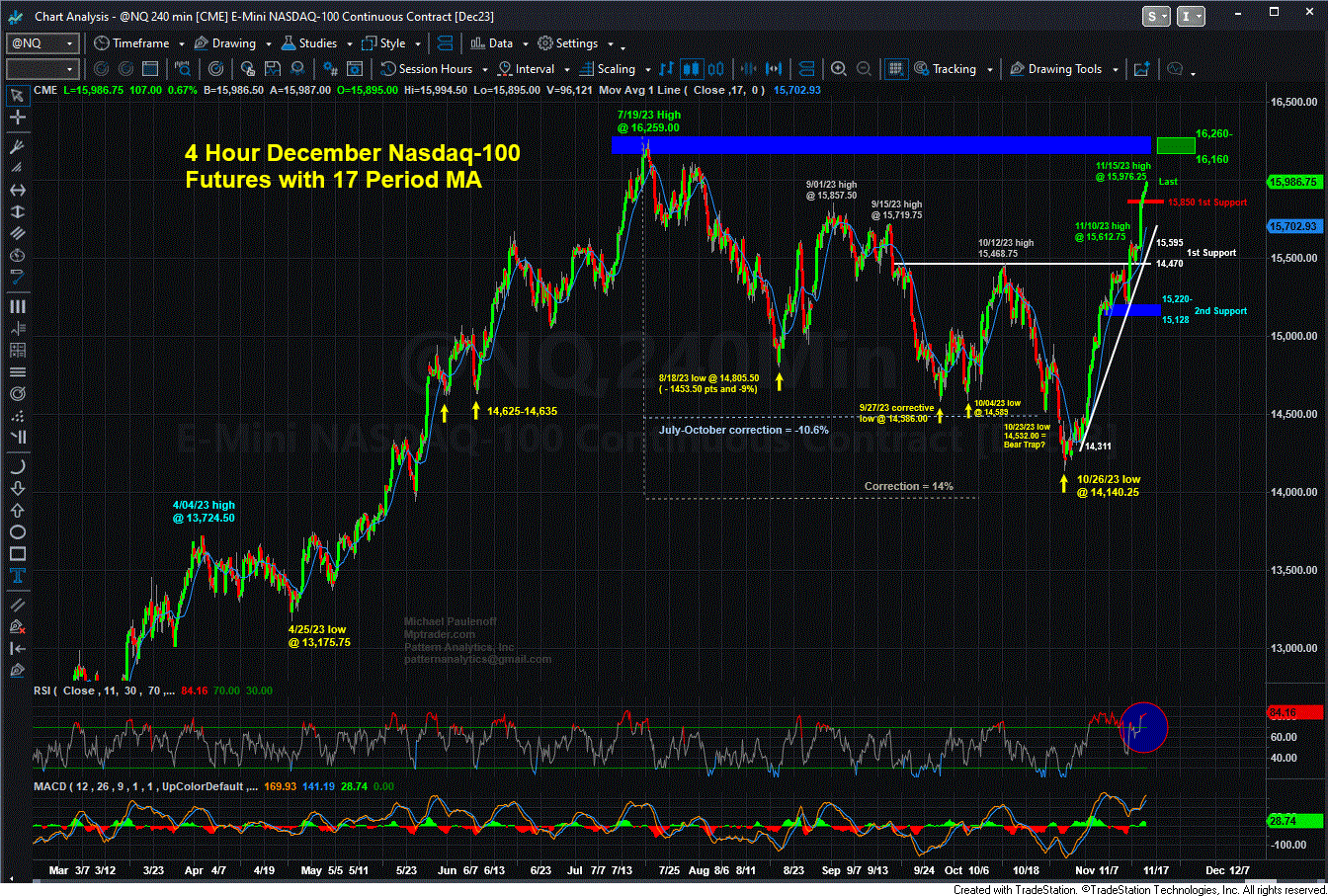Select the arc drawing tool

pyautogui.click(x=17, y=465)
